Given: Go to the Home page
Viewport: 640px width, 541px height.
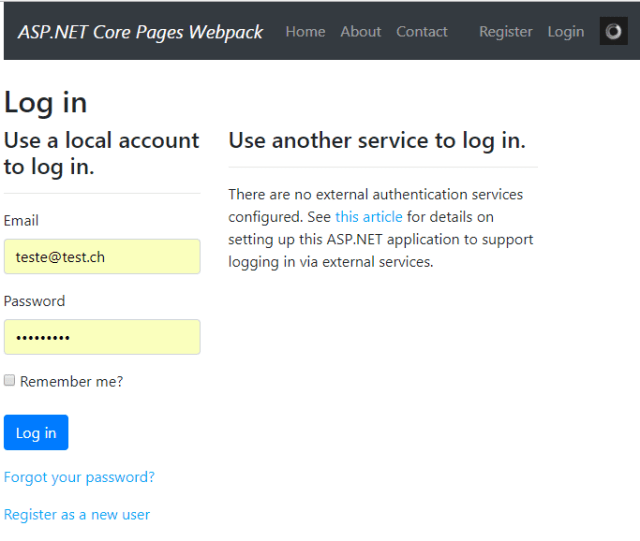Looking at the screenshot, I should click(305, 32).
